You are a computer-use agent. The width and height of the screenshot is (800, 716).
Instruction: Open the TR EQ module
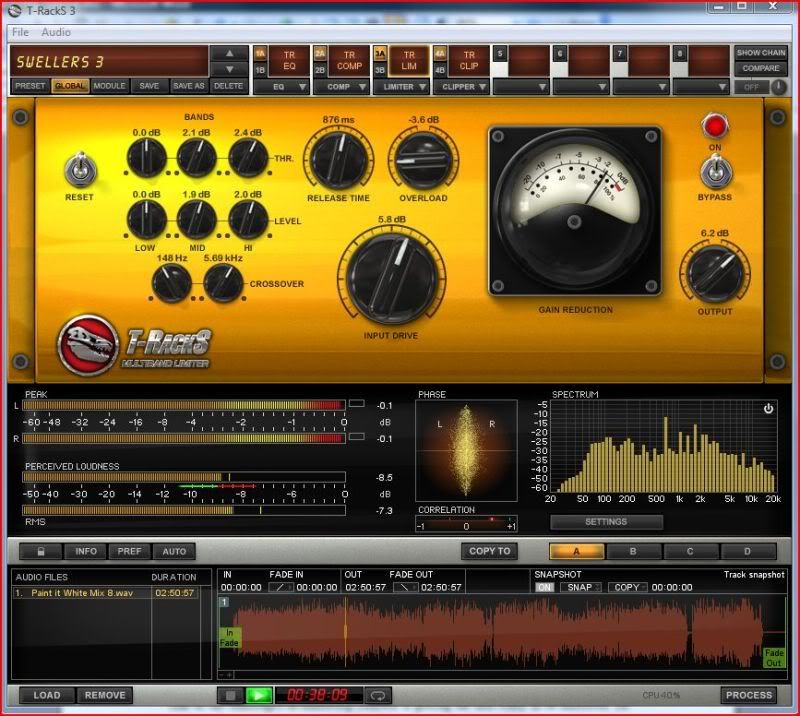289,61
